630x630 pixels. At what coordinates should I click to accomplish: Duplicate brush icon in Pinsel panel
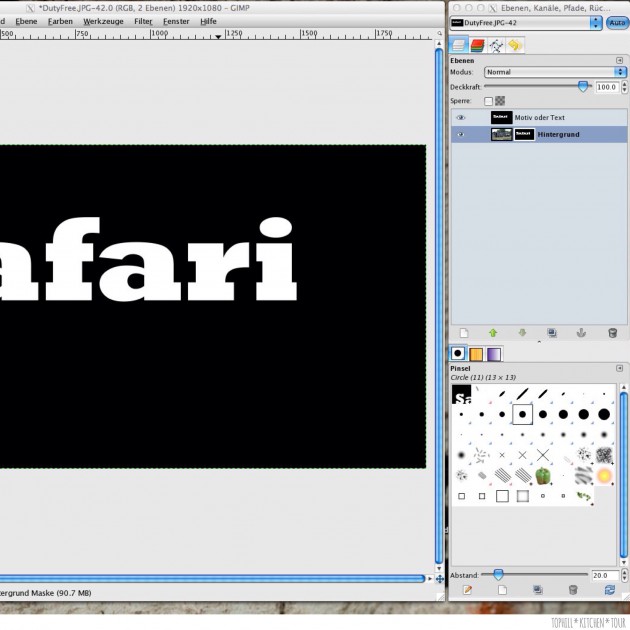[538, 589]
